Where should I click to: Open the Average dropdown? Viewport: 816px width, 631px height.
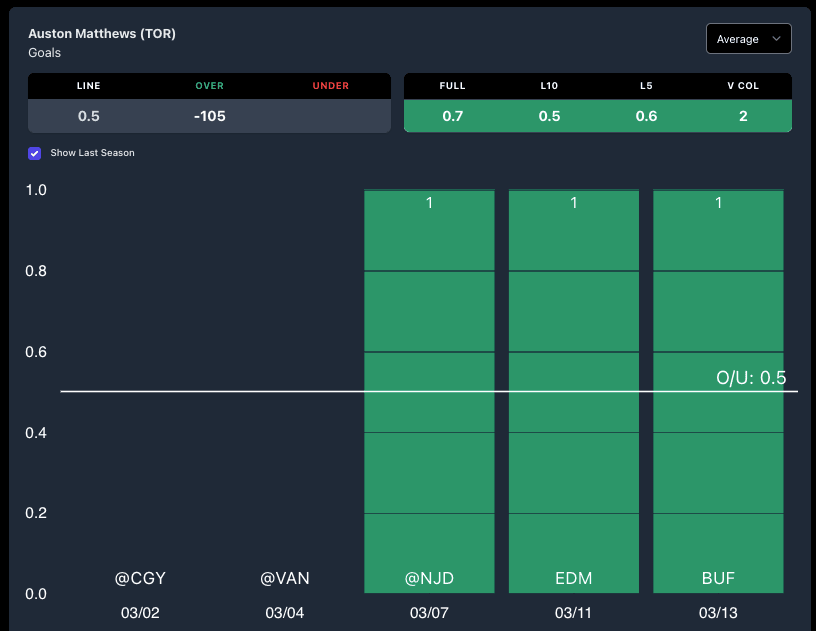click(x=748, y=38)
